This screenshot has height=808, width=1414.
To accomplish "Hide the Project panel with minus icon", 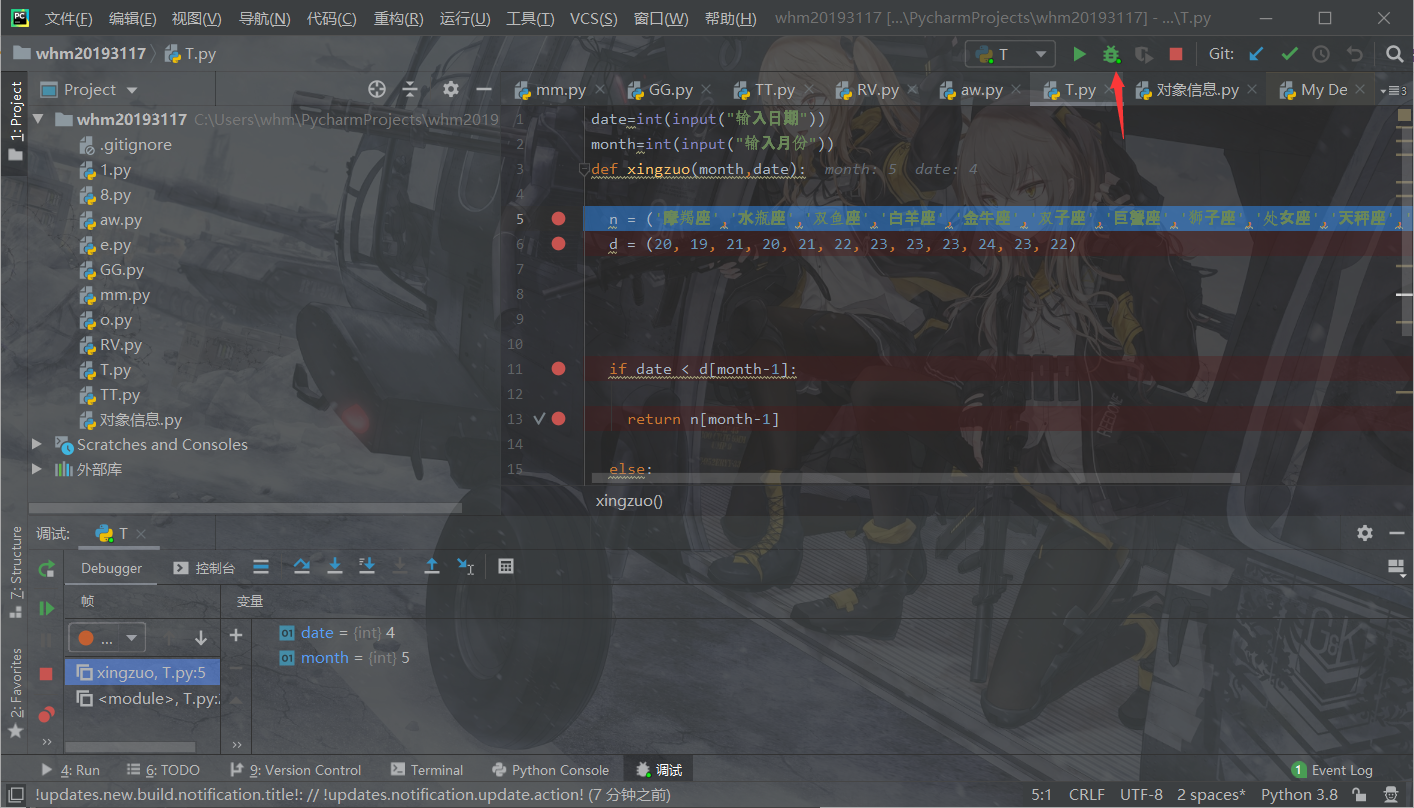I will click(484, 89).
